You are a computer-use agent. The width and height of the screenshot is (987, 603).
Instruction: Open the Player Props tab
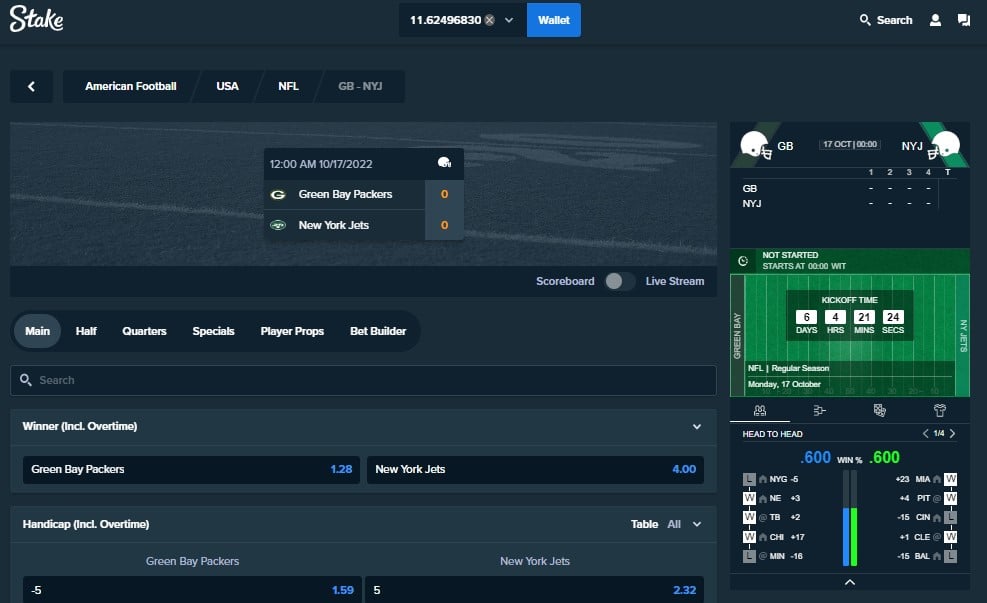click(x=292, y=331)
